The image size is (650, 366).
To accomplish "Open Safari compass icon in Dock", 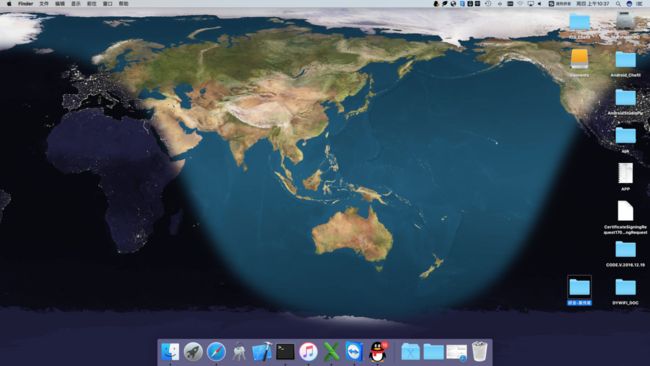I will 216,351.
